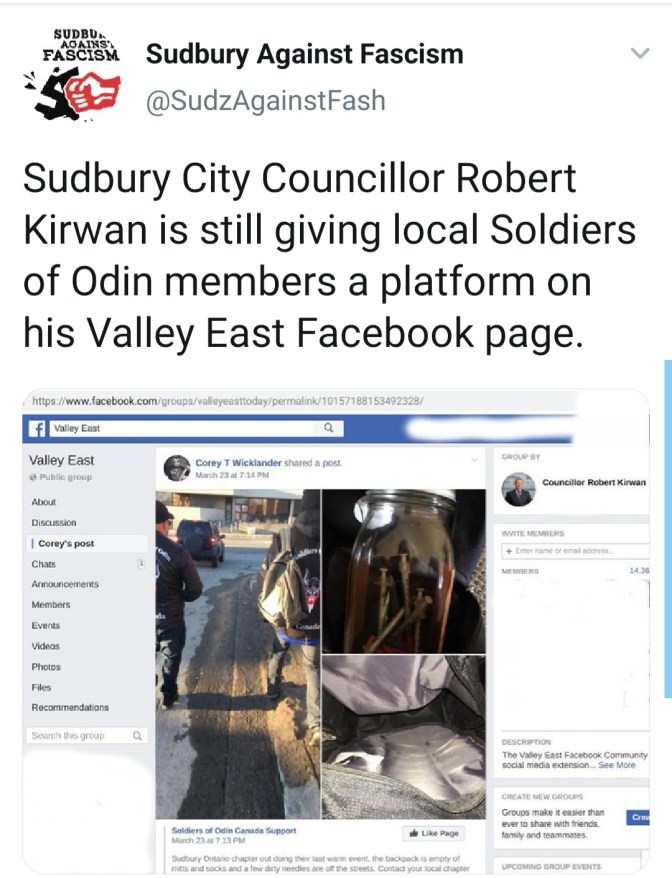This screenshot has height=878, width=672.
Task: Open Corey T Wicklander's profile picture
Action: tap(177, 468)
